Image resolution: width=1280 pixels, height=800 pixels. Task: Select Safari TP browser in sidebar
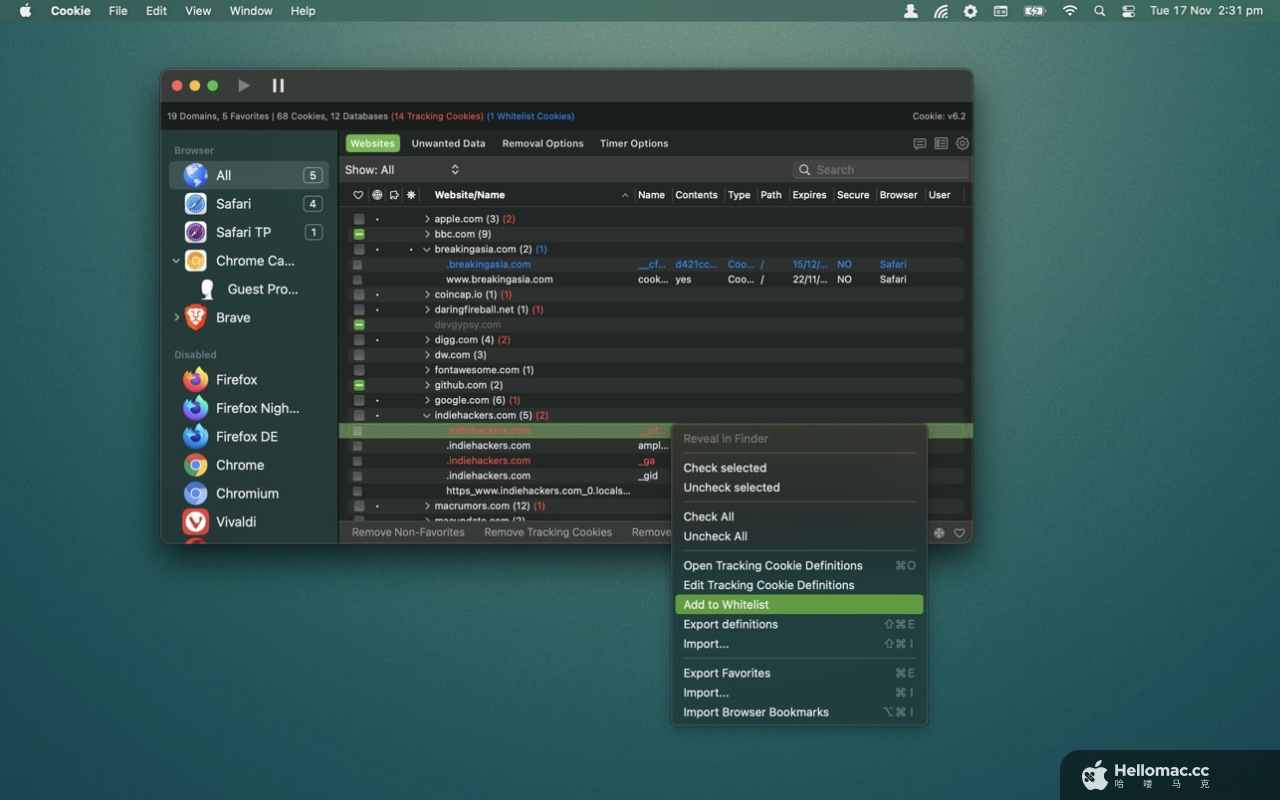point(249,232)
